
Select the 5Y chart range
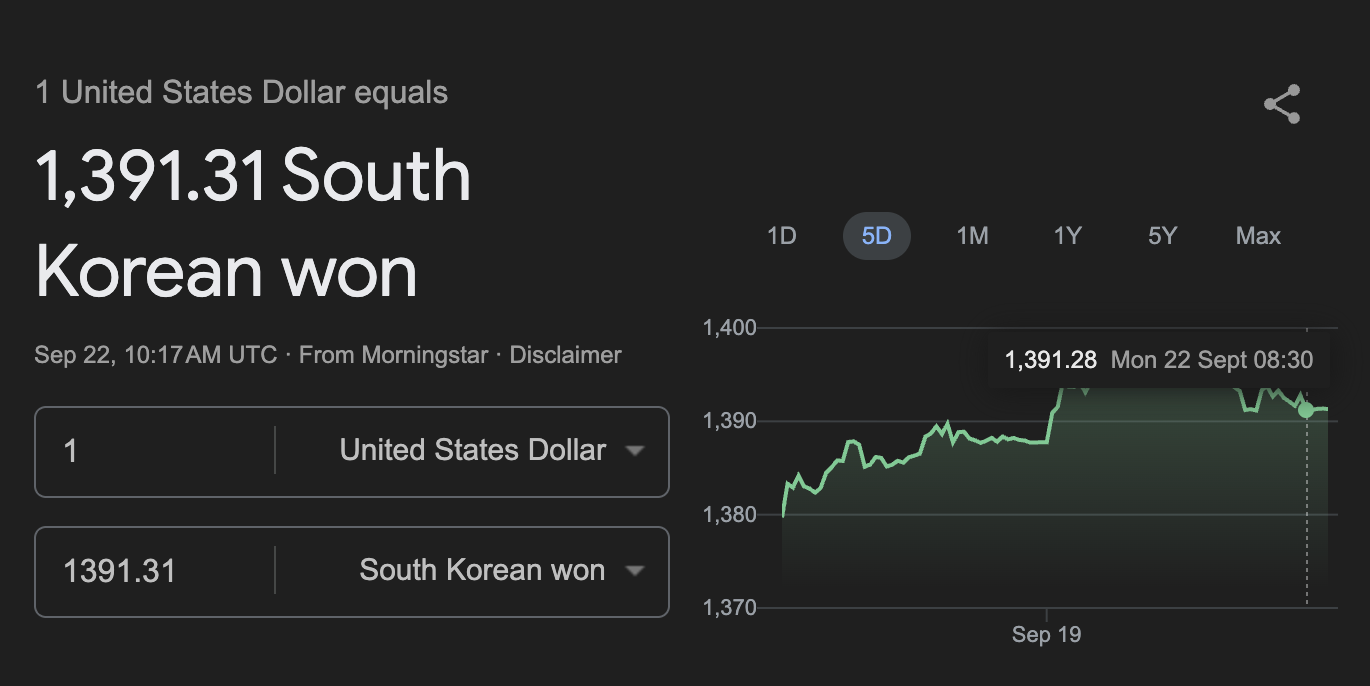(x=1162, y=236)
